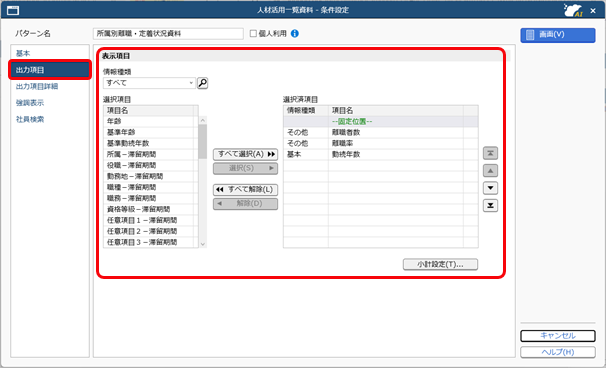Viewport: 606px width, 368px height.
Task: Select 勤務地－滞留期間 in the list
Action: 151,176
